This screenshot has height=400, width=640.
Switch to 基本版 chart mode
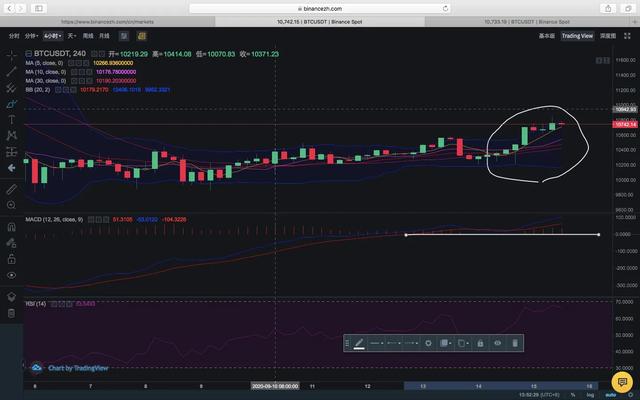tap(547, 36)
